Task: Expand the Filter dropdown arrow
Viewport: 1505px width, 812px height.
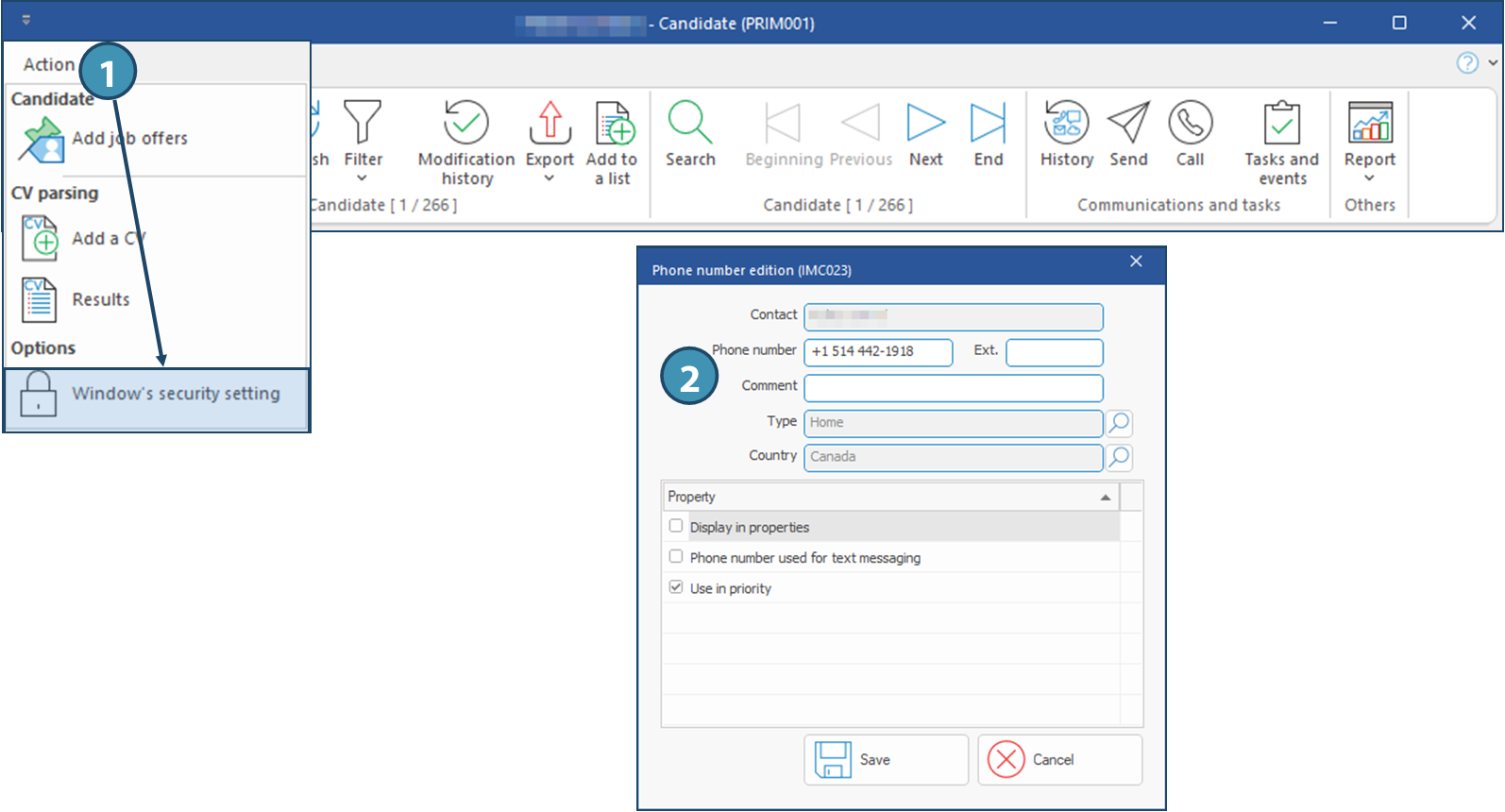Action: click(363, 178)
